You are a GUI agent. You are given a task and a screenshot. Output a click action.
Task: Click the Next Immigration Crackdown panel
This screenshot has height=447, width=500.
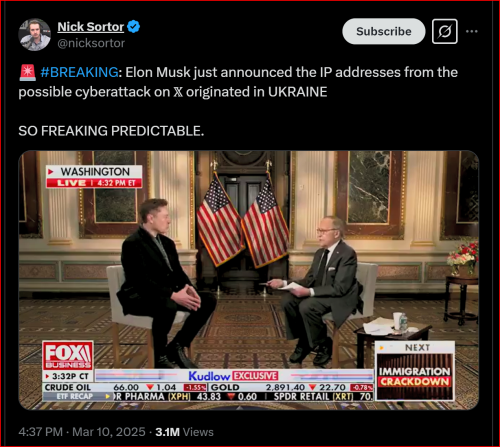pos(415,371)
